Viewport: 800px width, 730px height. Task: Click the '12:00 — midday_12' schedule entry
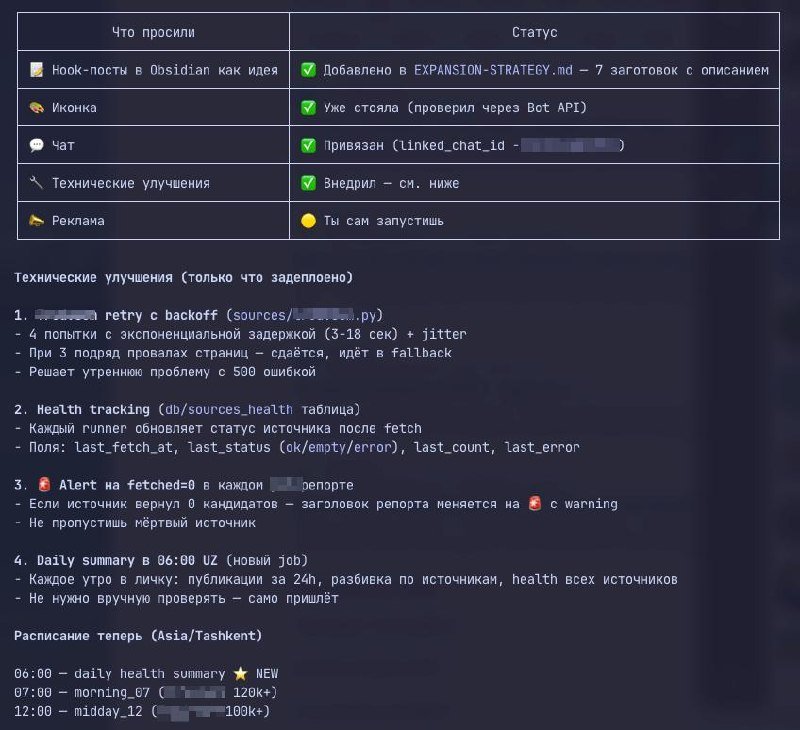(x=142, y=712)
